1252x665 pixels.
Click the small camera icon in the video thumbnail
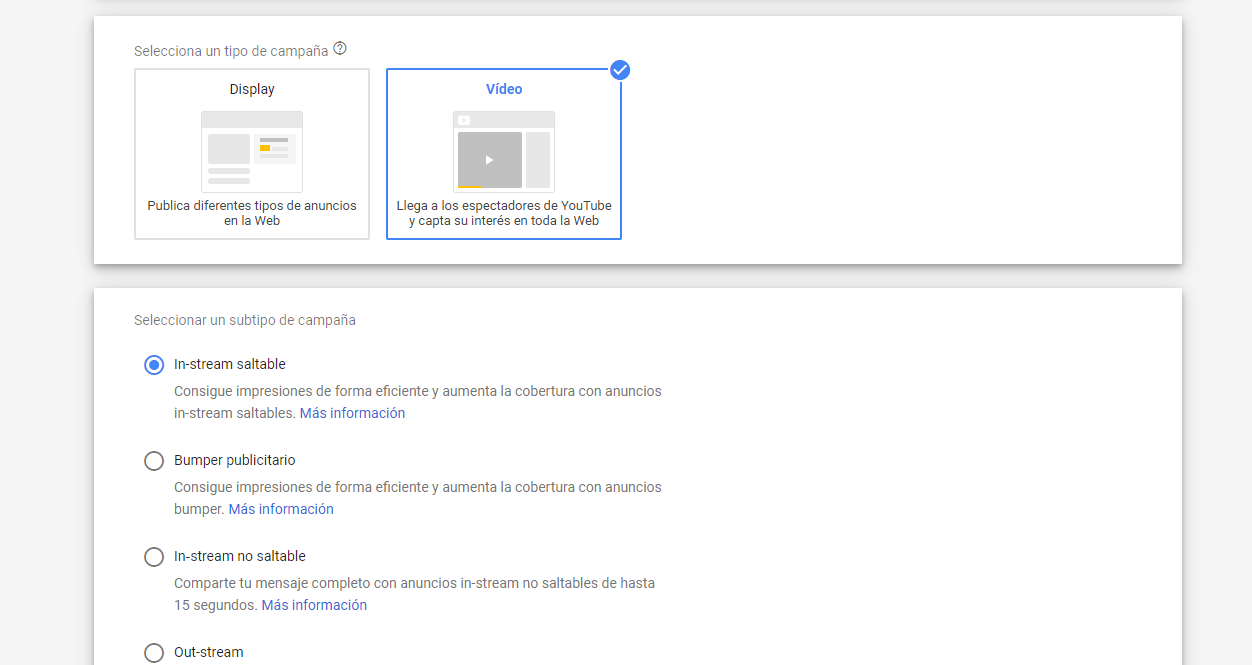tap(463, 118)
